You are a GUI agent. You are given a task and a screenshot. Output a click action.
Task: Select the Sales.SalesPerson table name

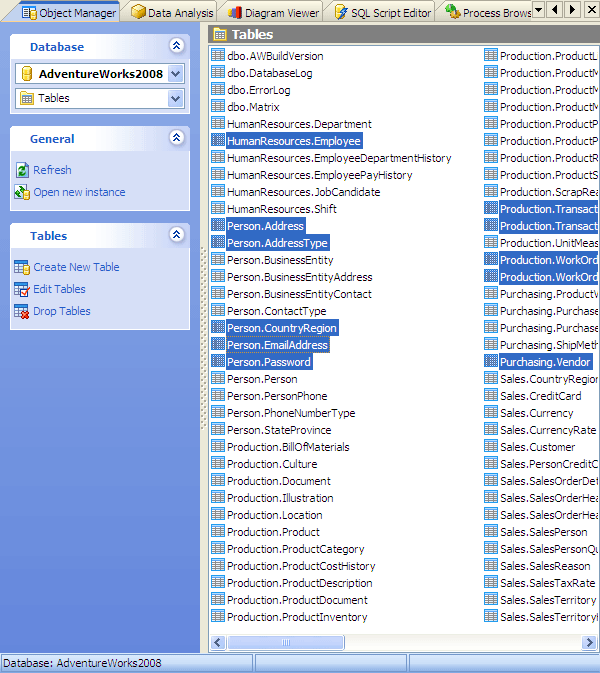coord(543,532)
